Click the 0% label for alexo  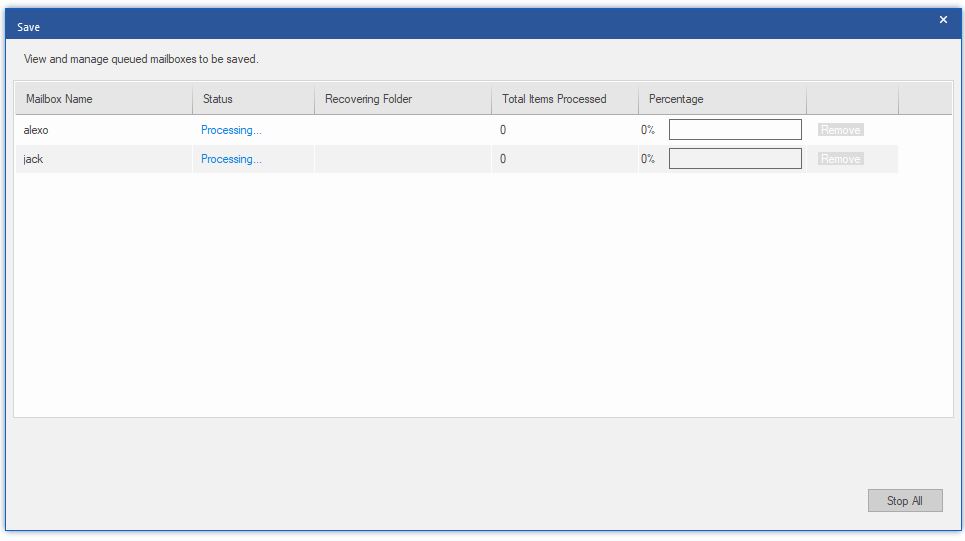coord(648,130)
